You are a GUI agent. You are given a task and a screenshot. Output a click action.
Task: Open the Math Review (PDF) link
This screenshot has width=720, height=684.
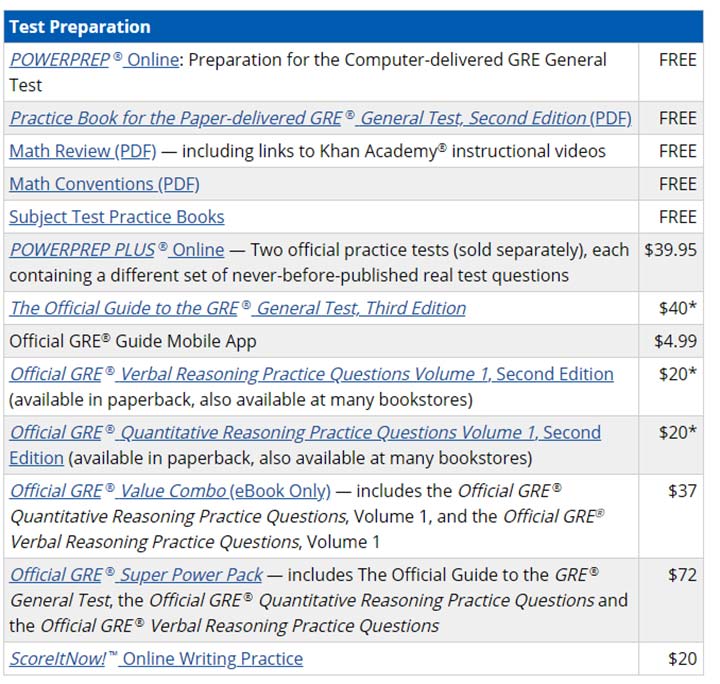pos(83,151)
